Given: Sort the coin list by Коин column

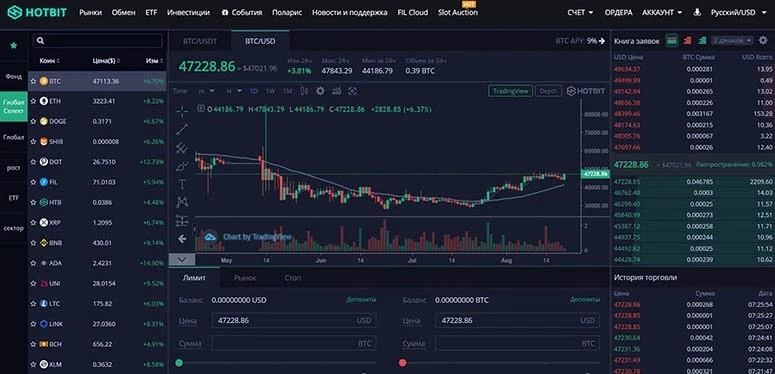Looking at the screenshot, I should [50, 61].
